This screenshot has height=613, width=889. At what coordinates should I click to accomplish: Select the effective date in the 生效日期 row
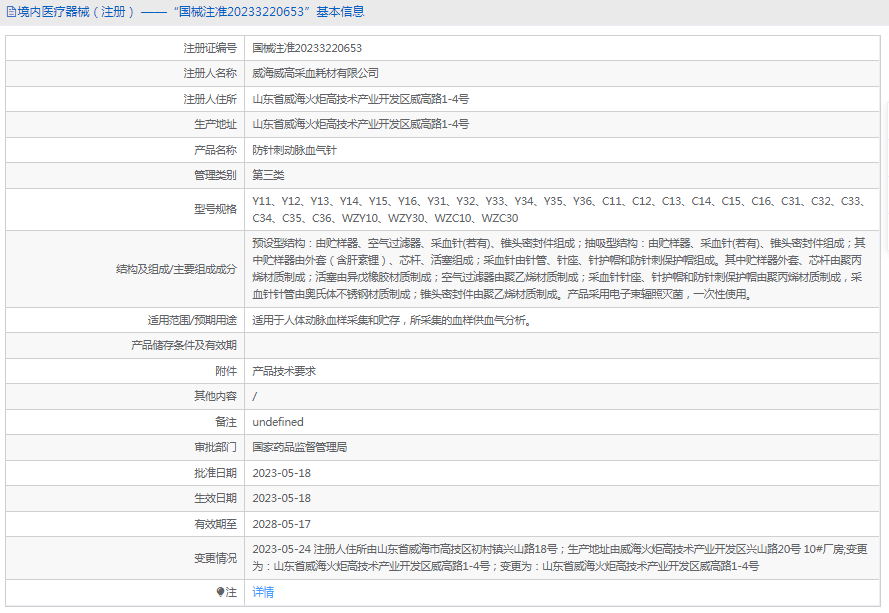pyautogui.click(x=282, y=498)
